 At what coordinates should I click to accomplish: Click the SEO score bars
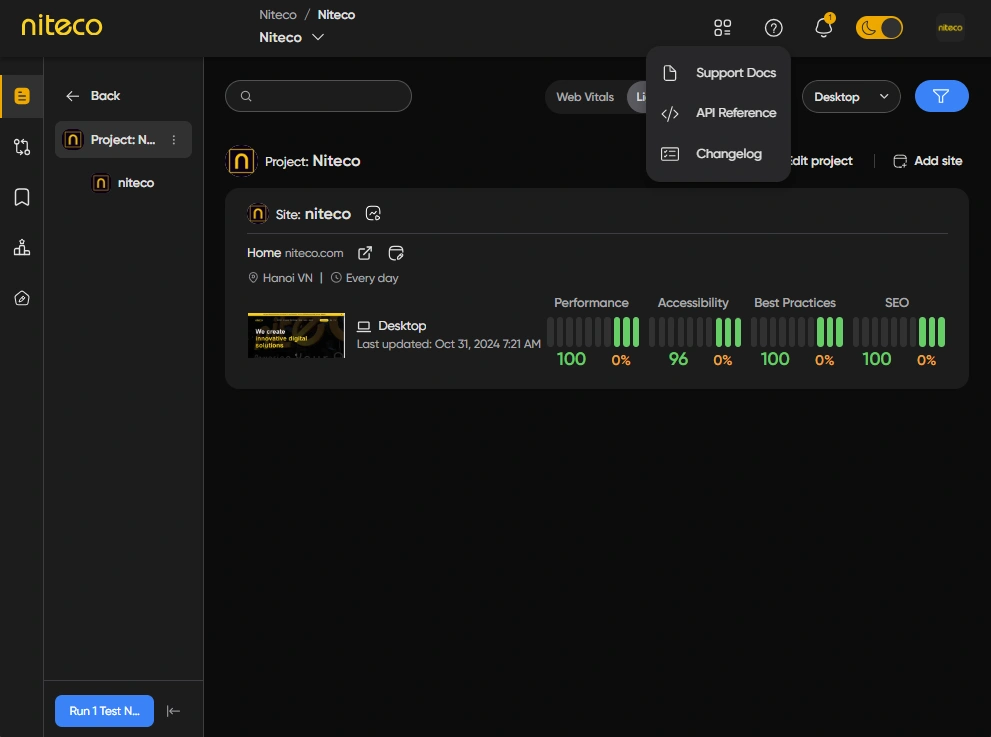click(x=899, y=332)
